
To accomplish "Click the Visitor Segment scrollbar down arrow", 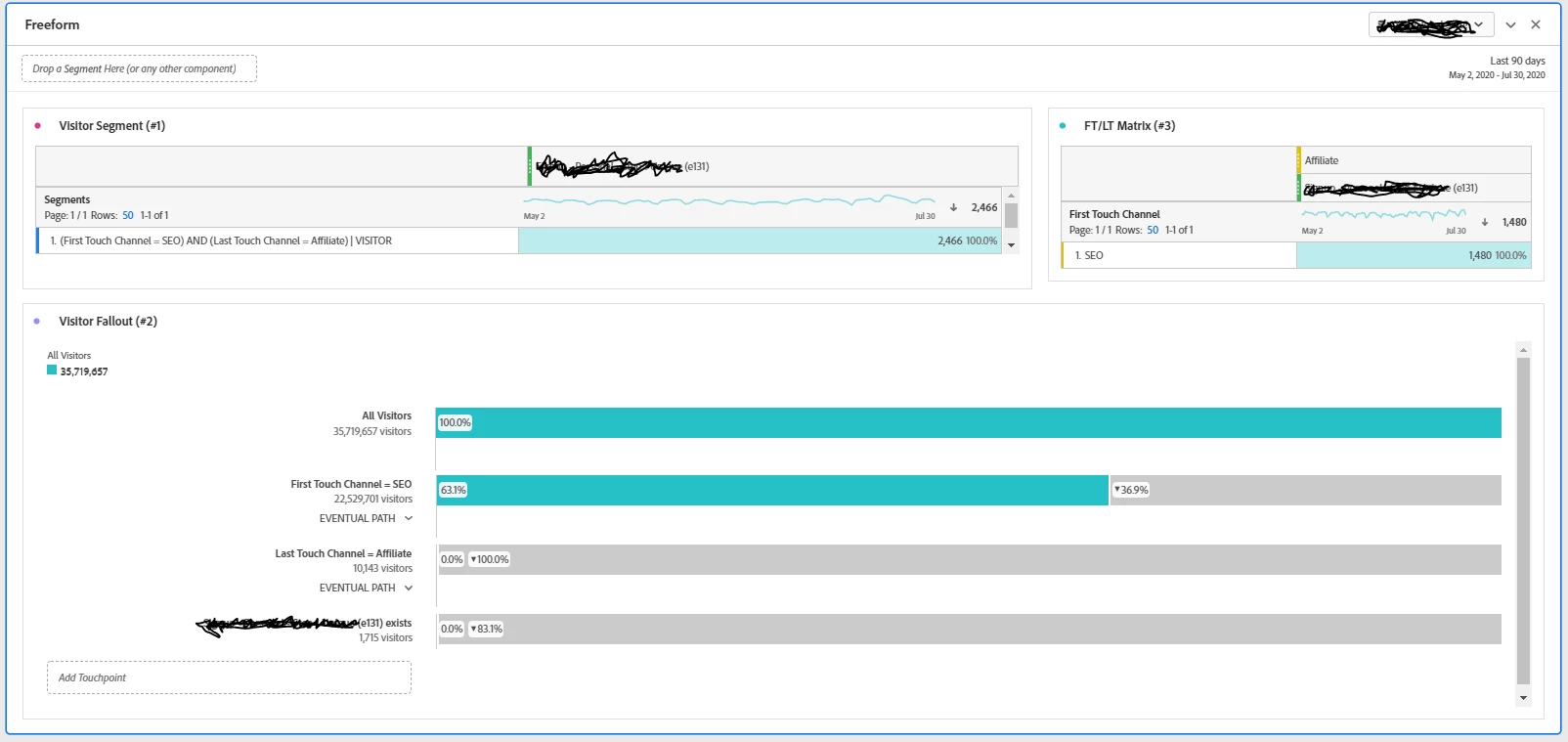I will (x=1011, y=245).
